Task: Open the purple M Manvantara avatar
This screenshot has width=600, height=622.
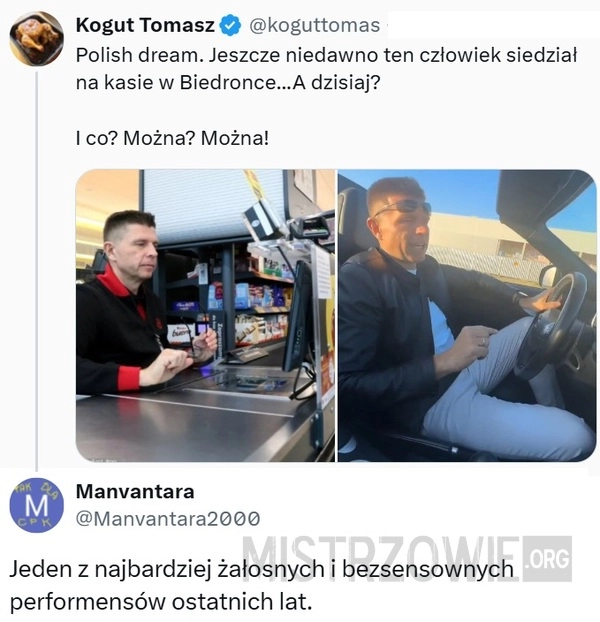Action: [36, 505]
